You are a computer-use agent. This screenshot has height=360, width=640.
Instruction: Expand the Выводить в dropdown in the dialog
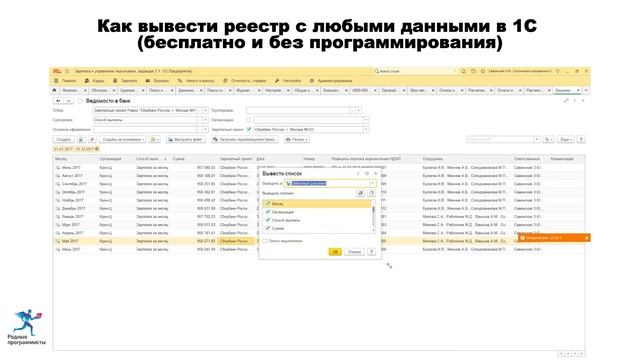point(372,184)
